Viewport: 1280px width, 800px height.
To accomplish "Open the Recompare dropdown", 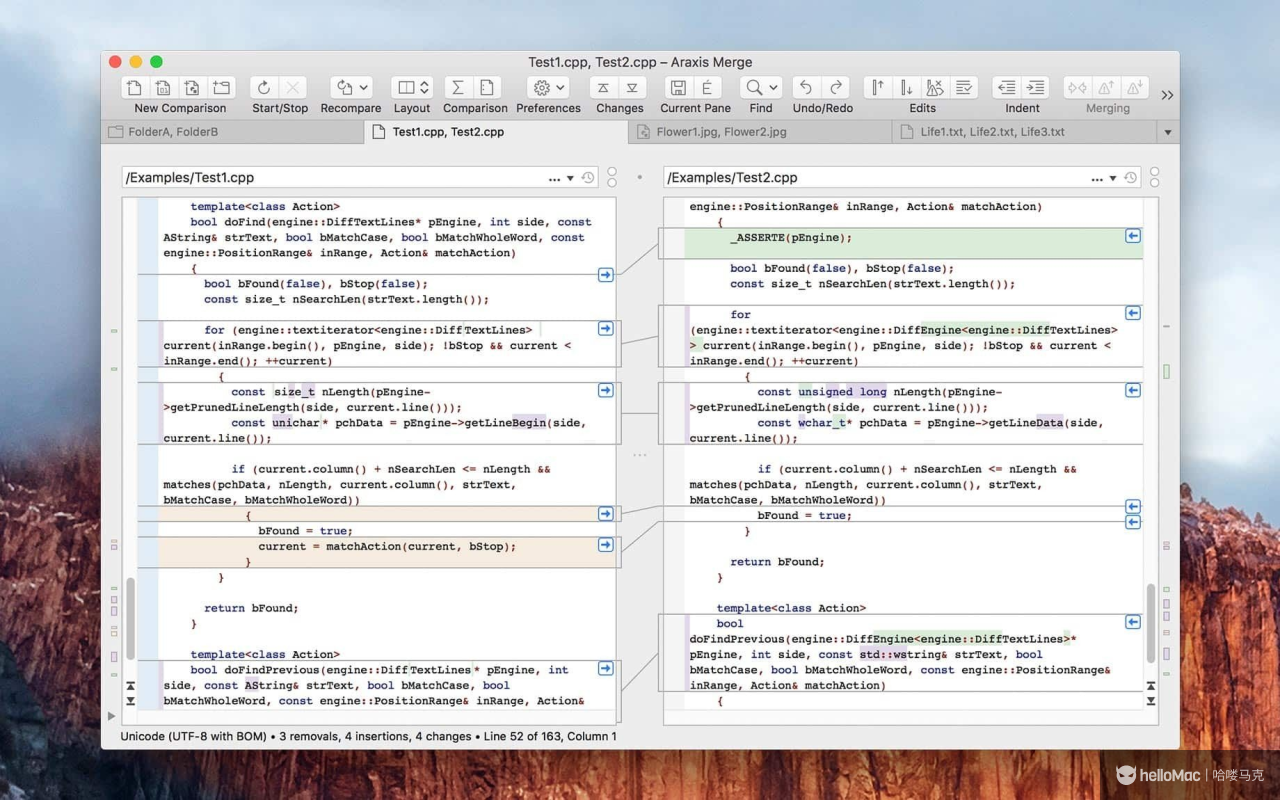I will point(353,88).
